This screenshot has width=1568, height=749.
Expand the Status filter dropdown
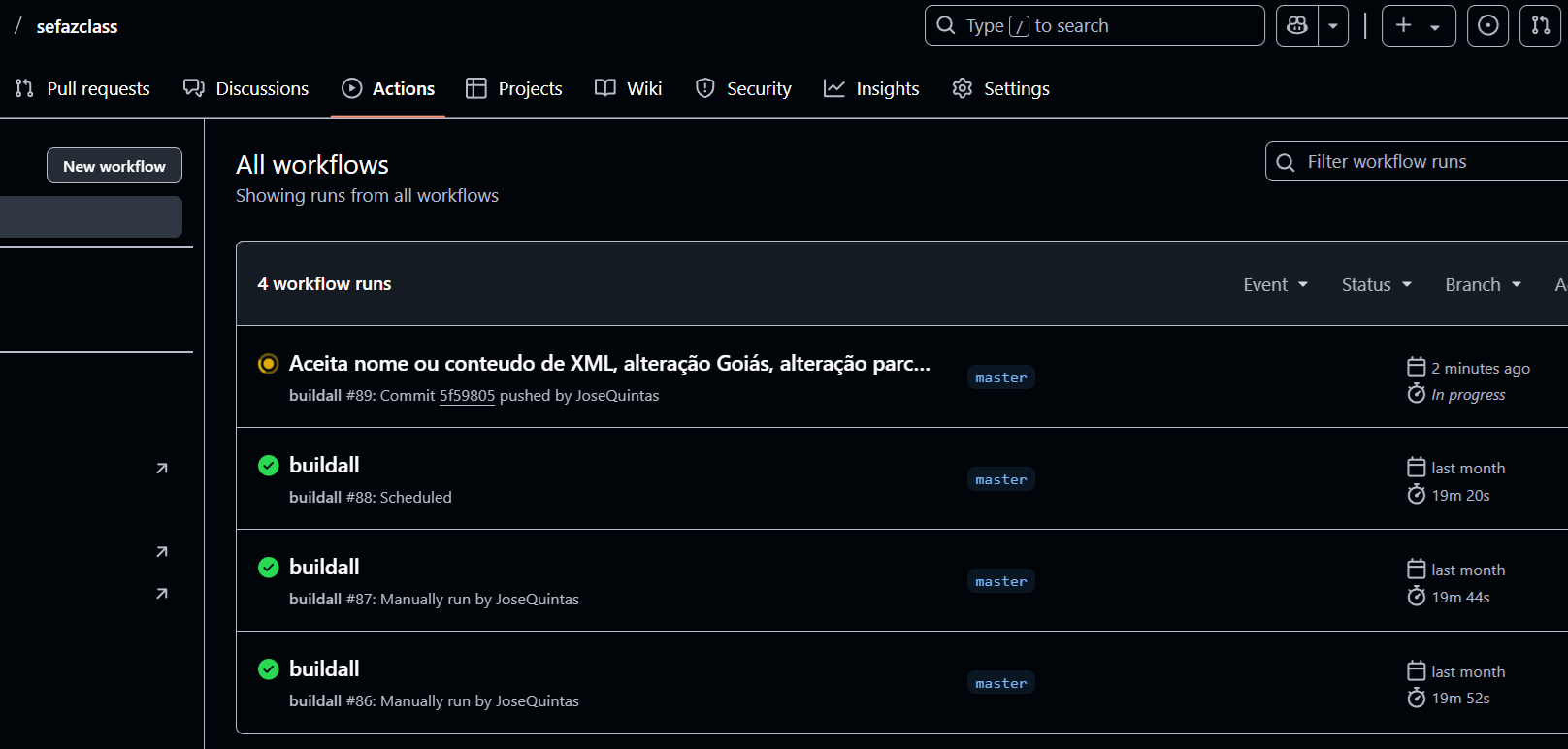1376,284
